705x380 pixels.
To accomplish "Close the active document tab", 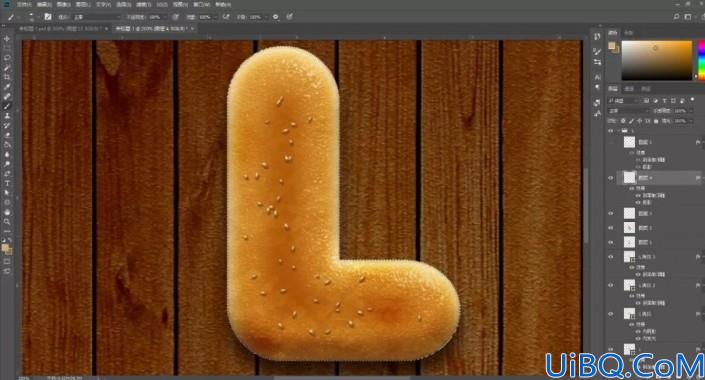I will pos(192,28).
